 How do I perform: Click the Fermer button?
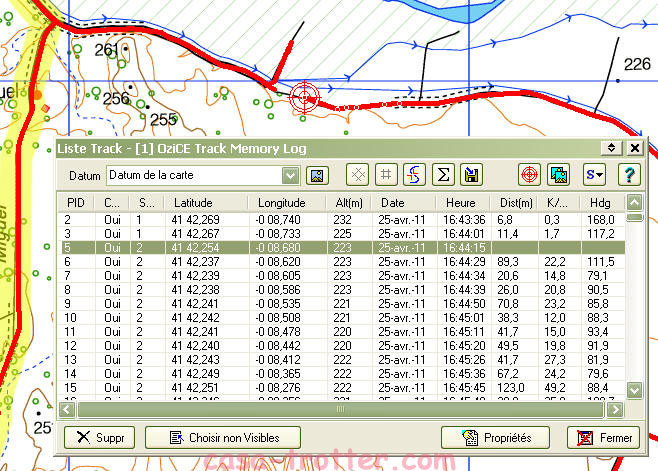pos(603,438)
